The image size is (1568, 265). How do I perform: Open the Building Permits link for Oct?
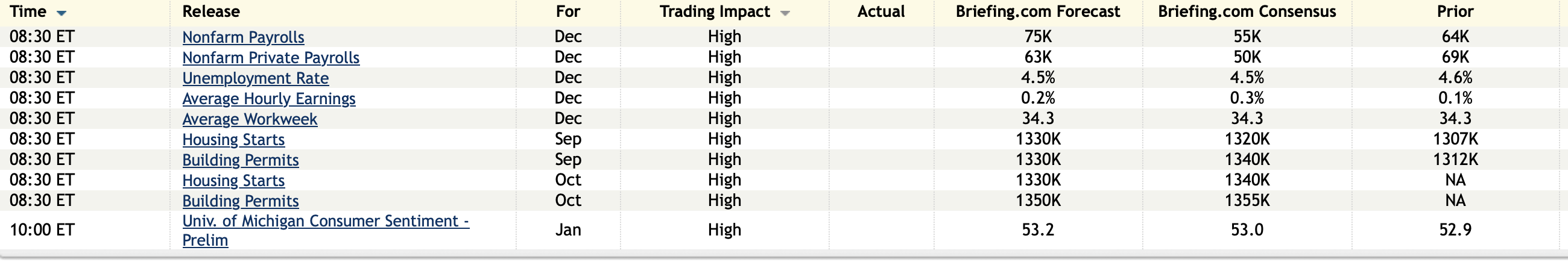241,201
